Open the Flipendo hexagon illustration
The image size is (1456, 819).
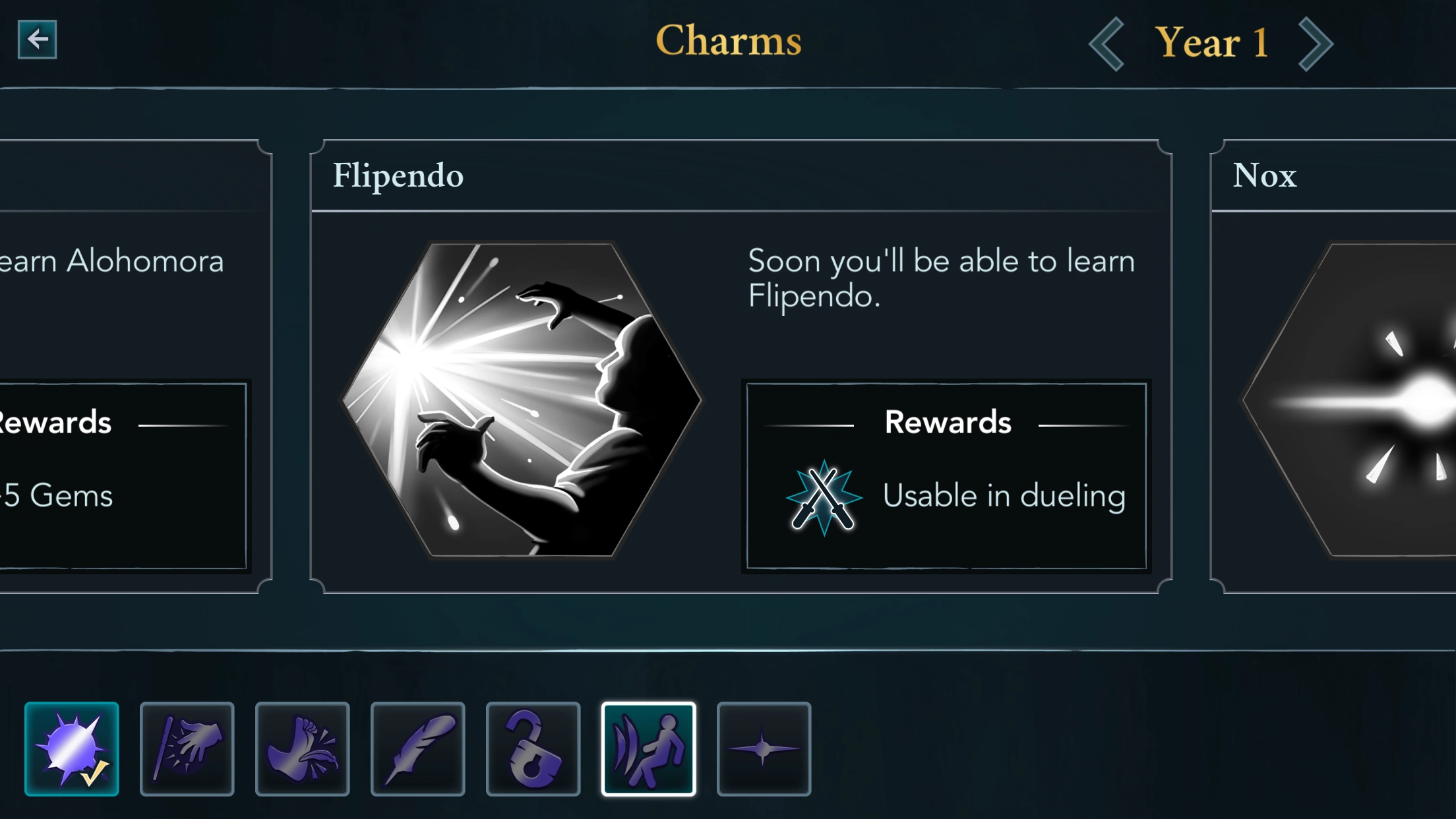(522, 400)
